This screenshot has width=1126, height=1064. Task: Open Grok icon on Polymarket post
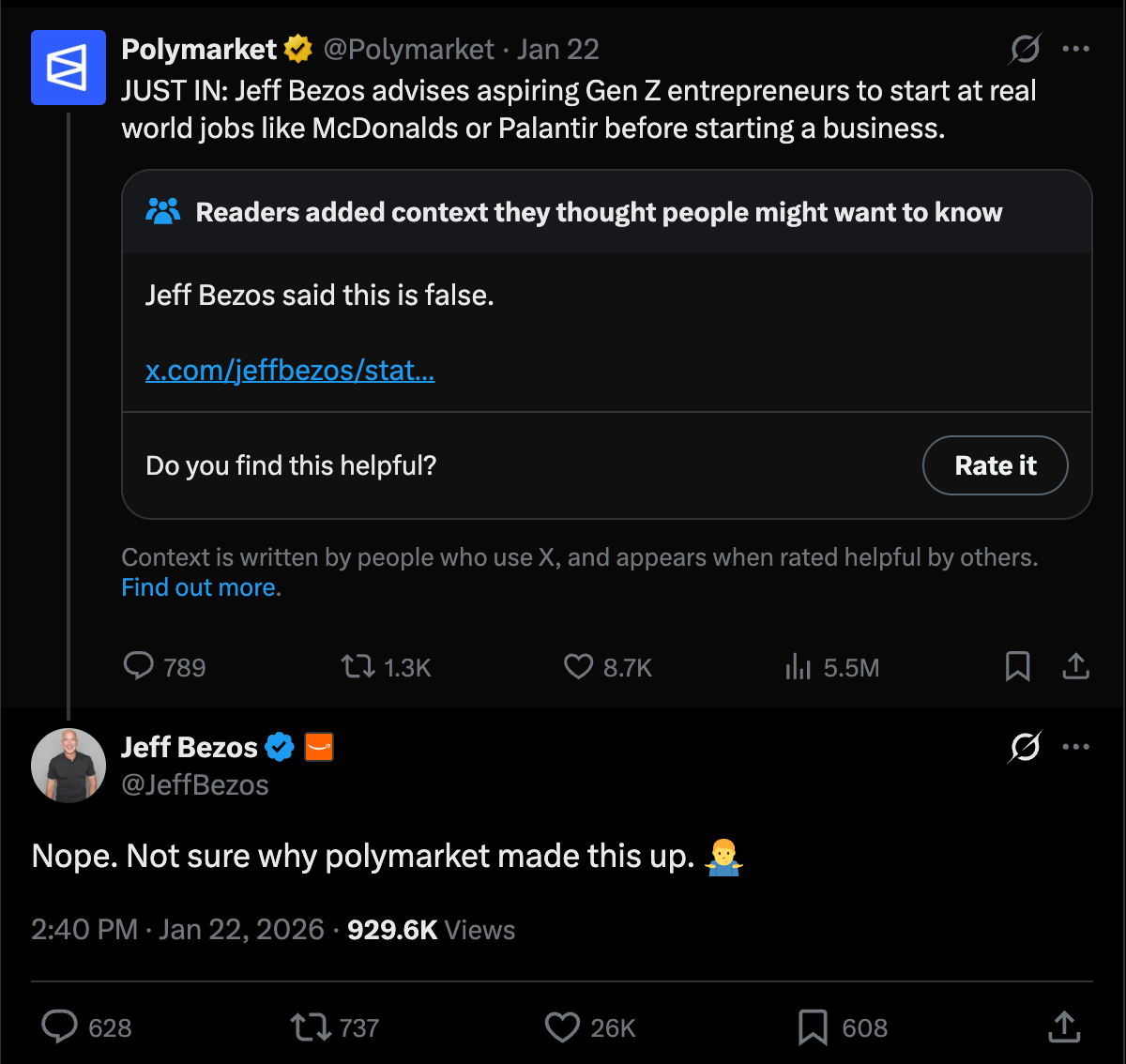(1024, 49)
